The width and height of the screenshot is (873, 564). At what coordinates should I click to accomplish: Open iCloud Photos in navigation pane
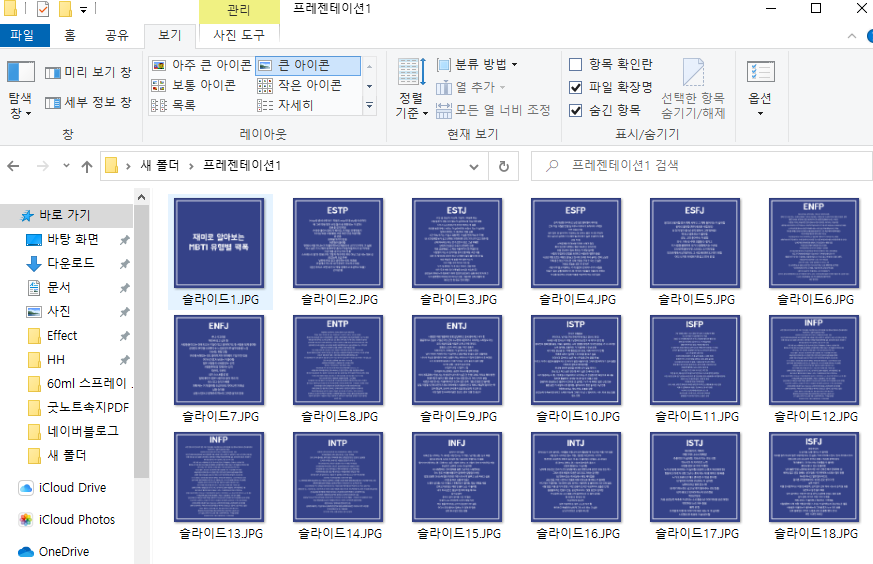tap(77, 519)
